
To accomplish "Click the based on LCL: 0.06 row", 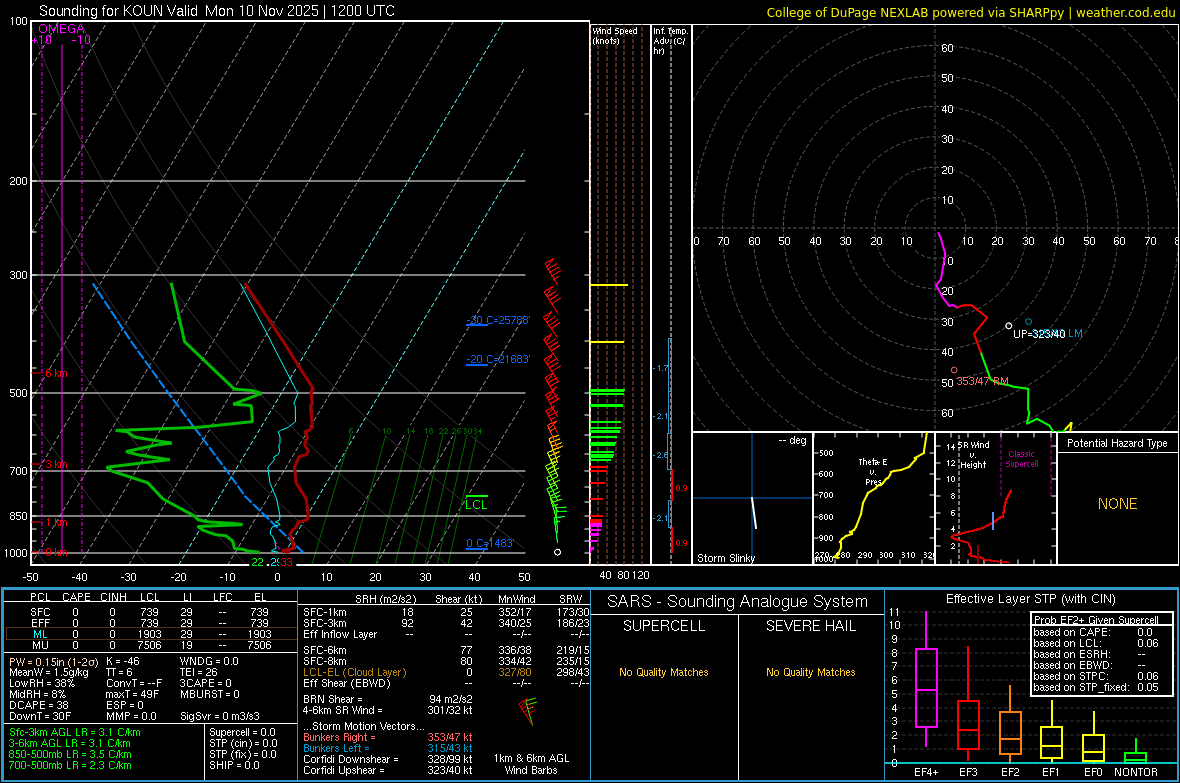I will [1096, 643].
